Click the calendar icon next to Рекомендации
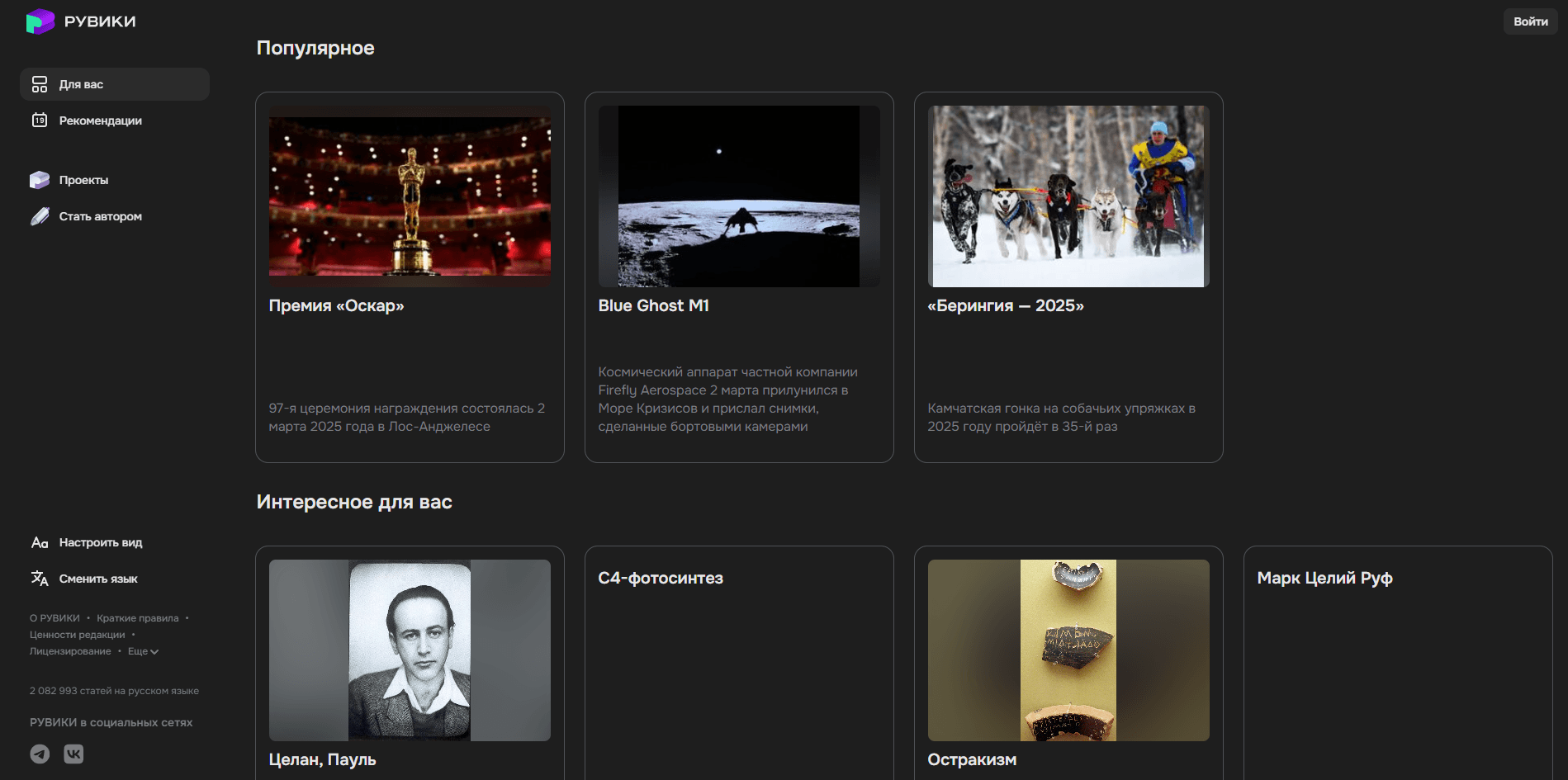Viewport: 1568px width, 780px height. [40, 121]
